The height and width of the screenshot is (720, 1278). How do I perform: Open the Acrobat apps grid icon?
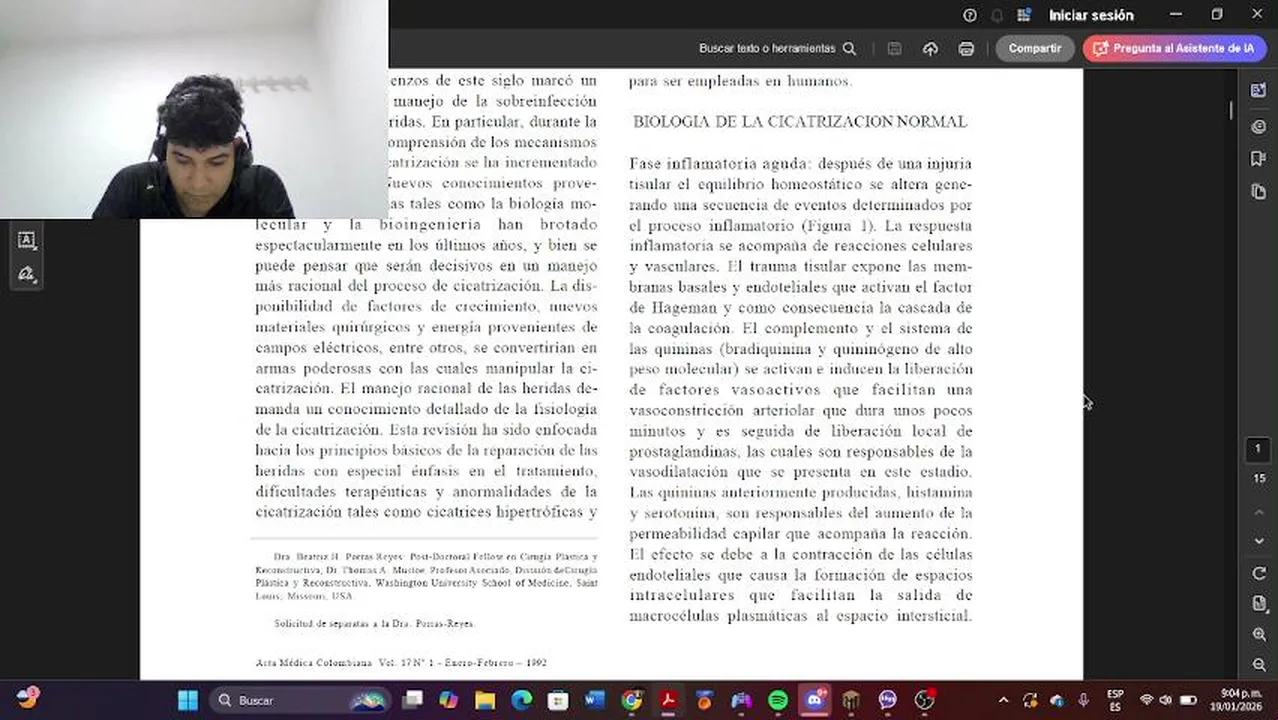tap(1024, 15)
